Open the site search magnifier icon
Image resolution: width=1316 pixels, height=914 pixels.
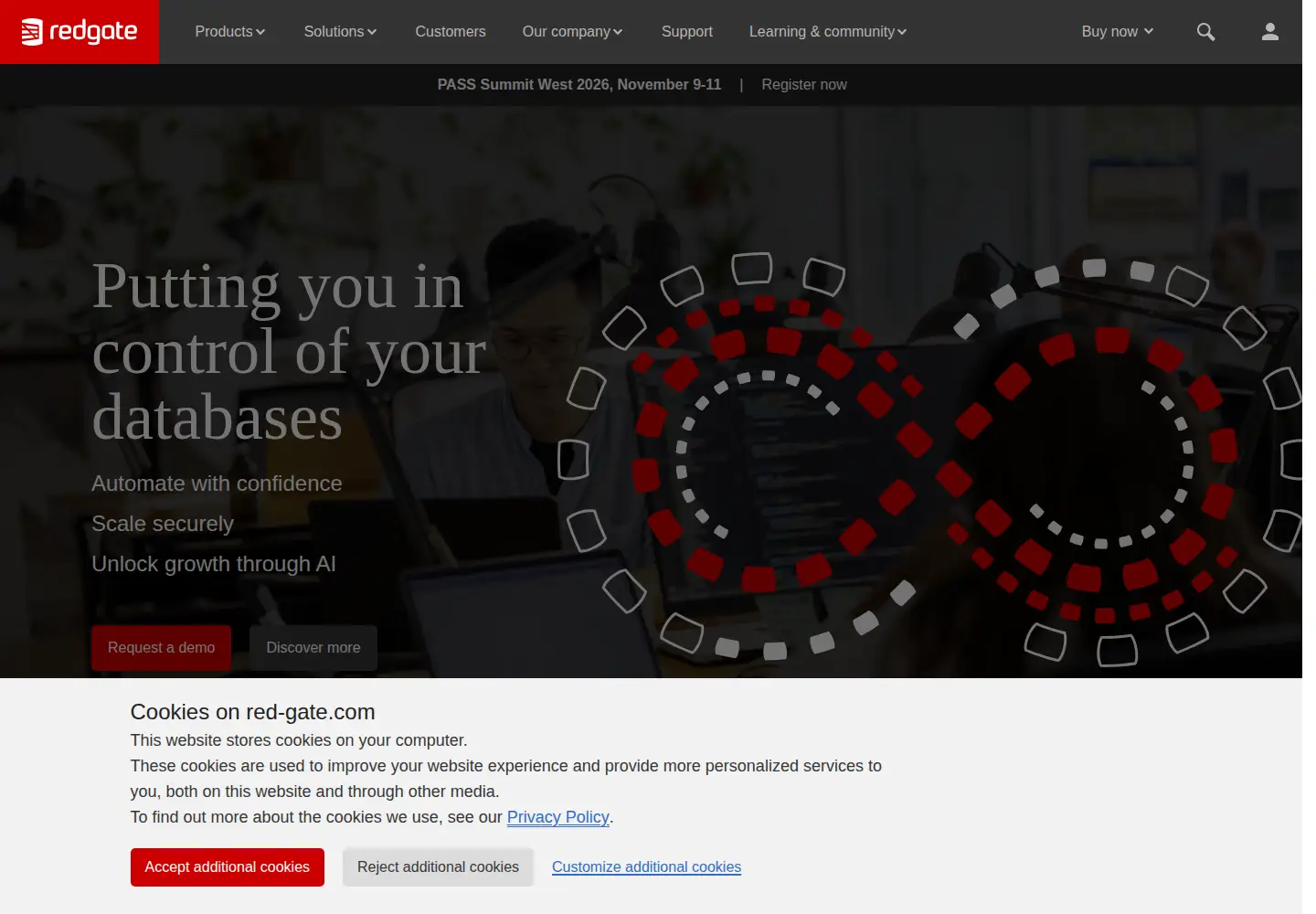pyautogui.click(x=1205, y=32)
